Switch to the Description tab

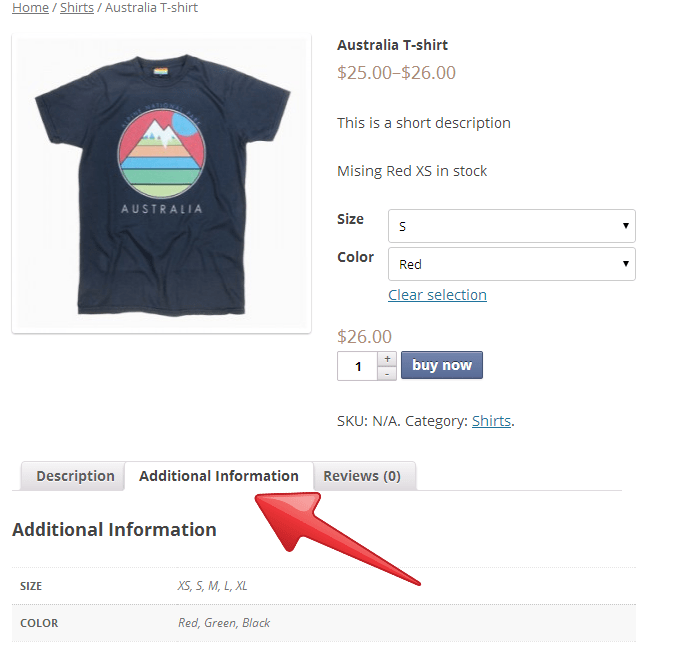pyautogui.click(x=73, y=476)
